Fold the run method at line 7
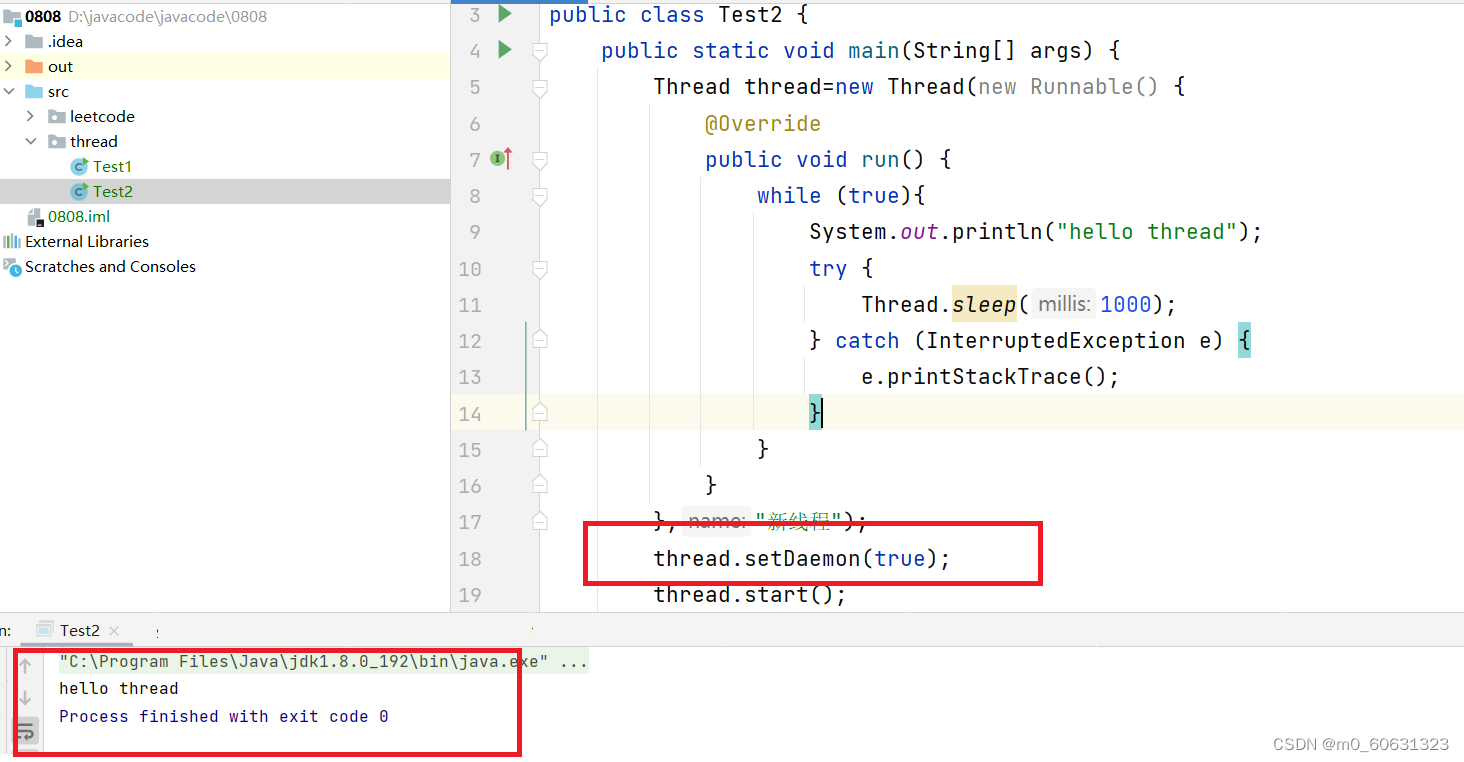This screenshot has width=1464, height=762. pos(540,160)
